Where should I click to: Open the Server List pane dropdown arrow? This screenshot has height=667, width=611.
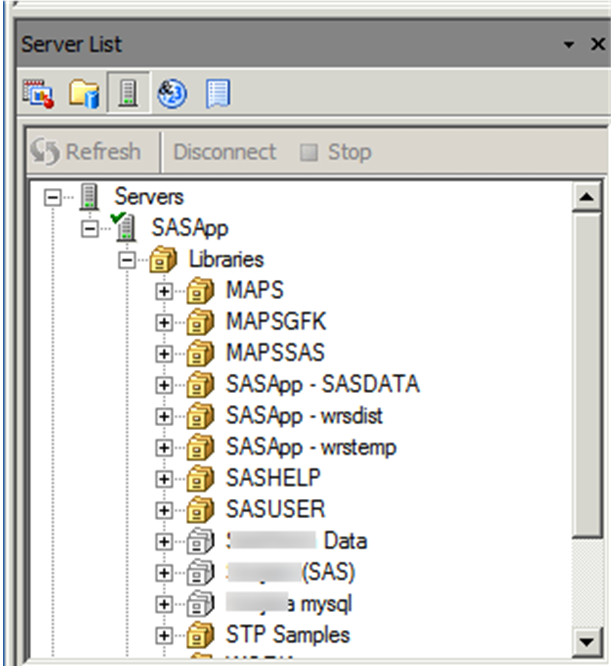569,44
